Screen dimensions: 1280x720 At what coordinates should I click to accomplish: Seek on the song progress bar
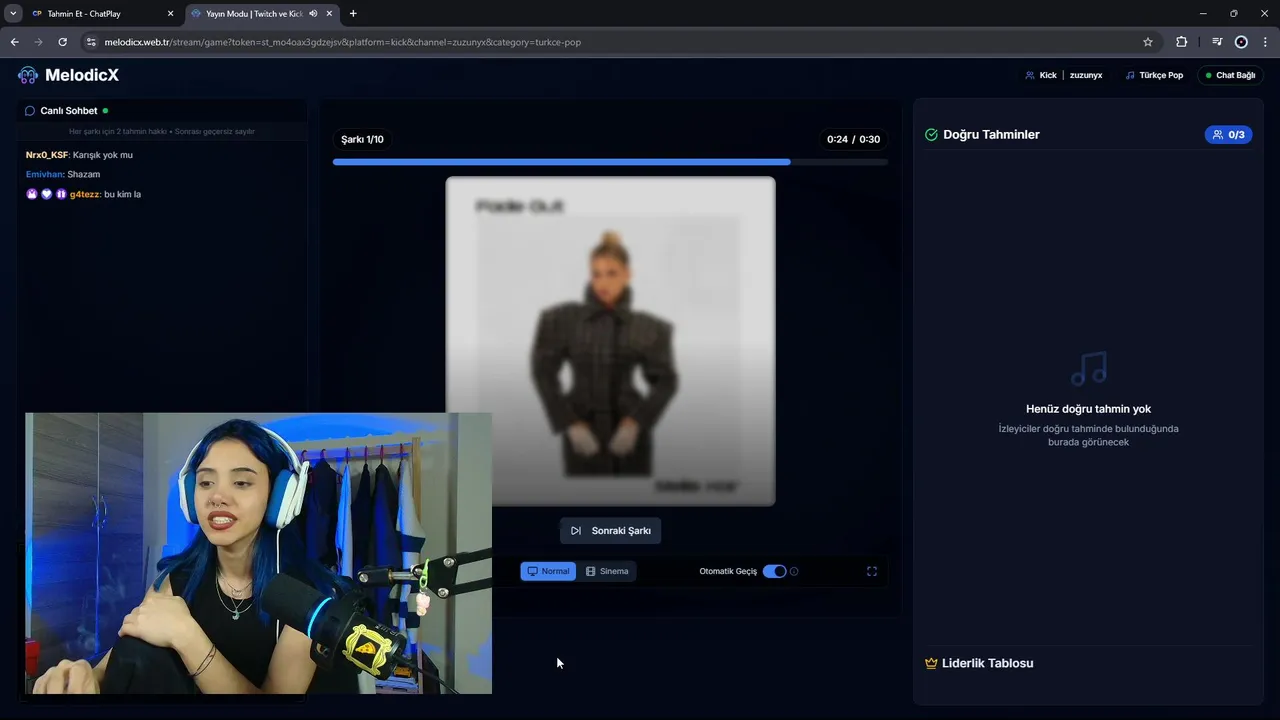click(x=610, y=161)
